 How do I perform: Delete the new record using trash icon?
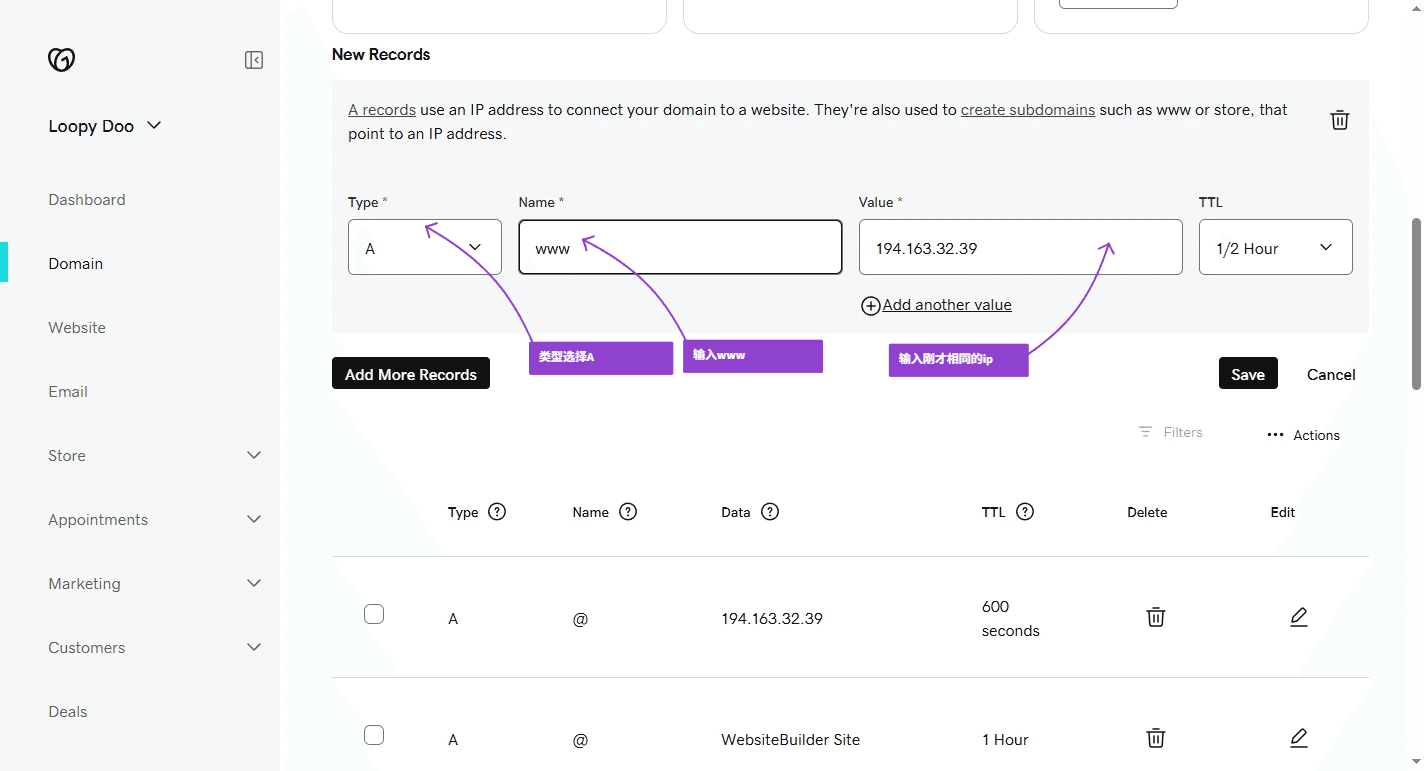(1339, 120)
